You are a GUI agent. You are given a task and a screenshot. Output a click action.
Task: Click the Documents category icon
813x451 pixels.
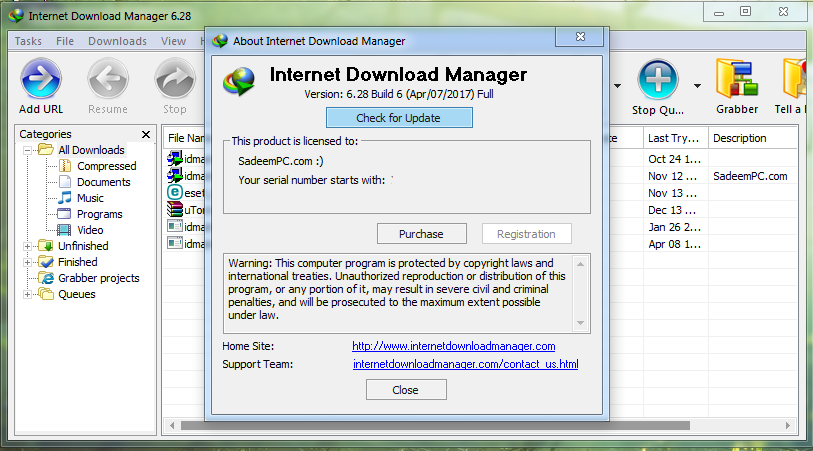[x=65, y=182]
